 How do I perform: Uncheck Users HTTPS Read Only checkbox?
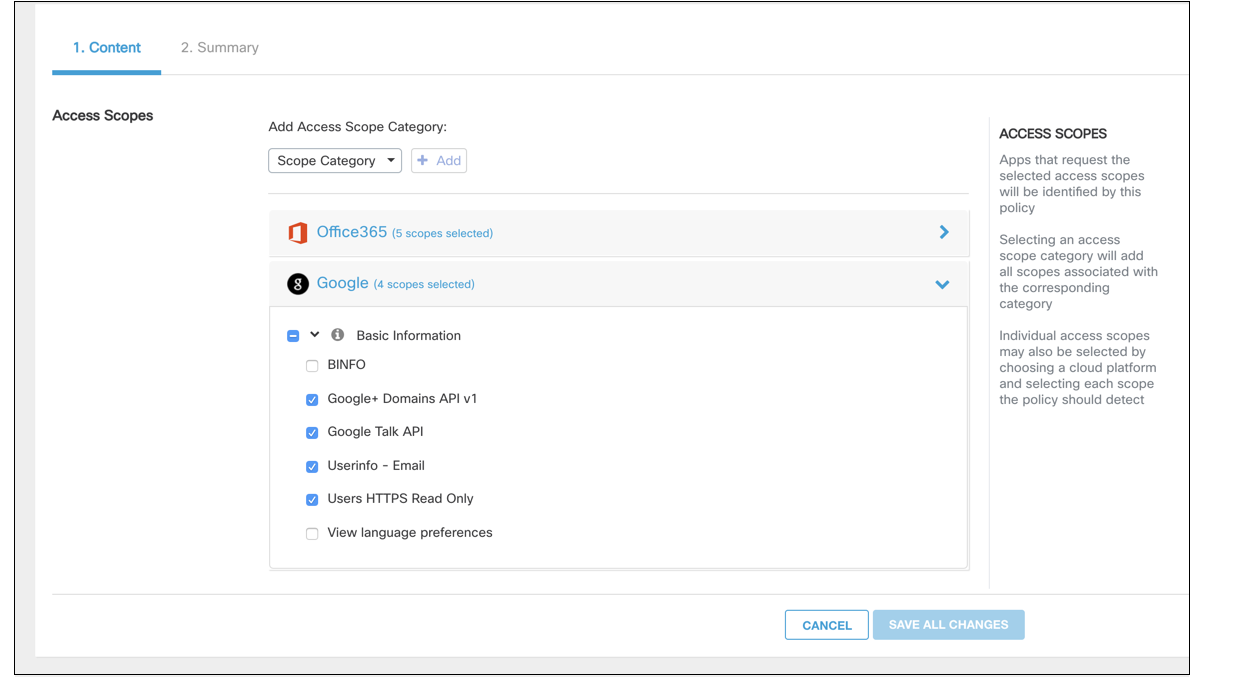312,499
